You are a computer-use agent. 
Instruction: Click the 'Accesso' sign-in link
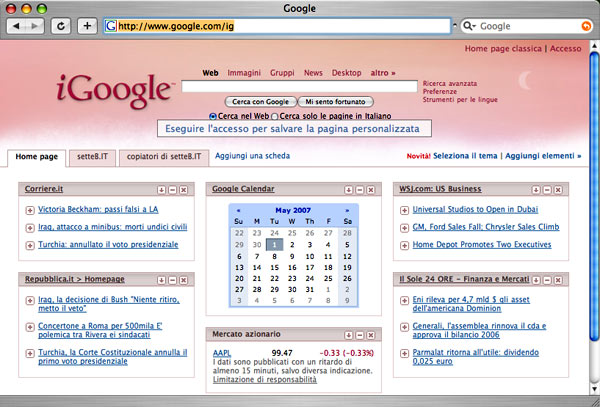[566, 49]
